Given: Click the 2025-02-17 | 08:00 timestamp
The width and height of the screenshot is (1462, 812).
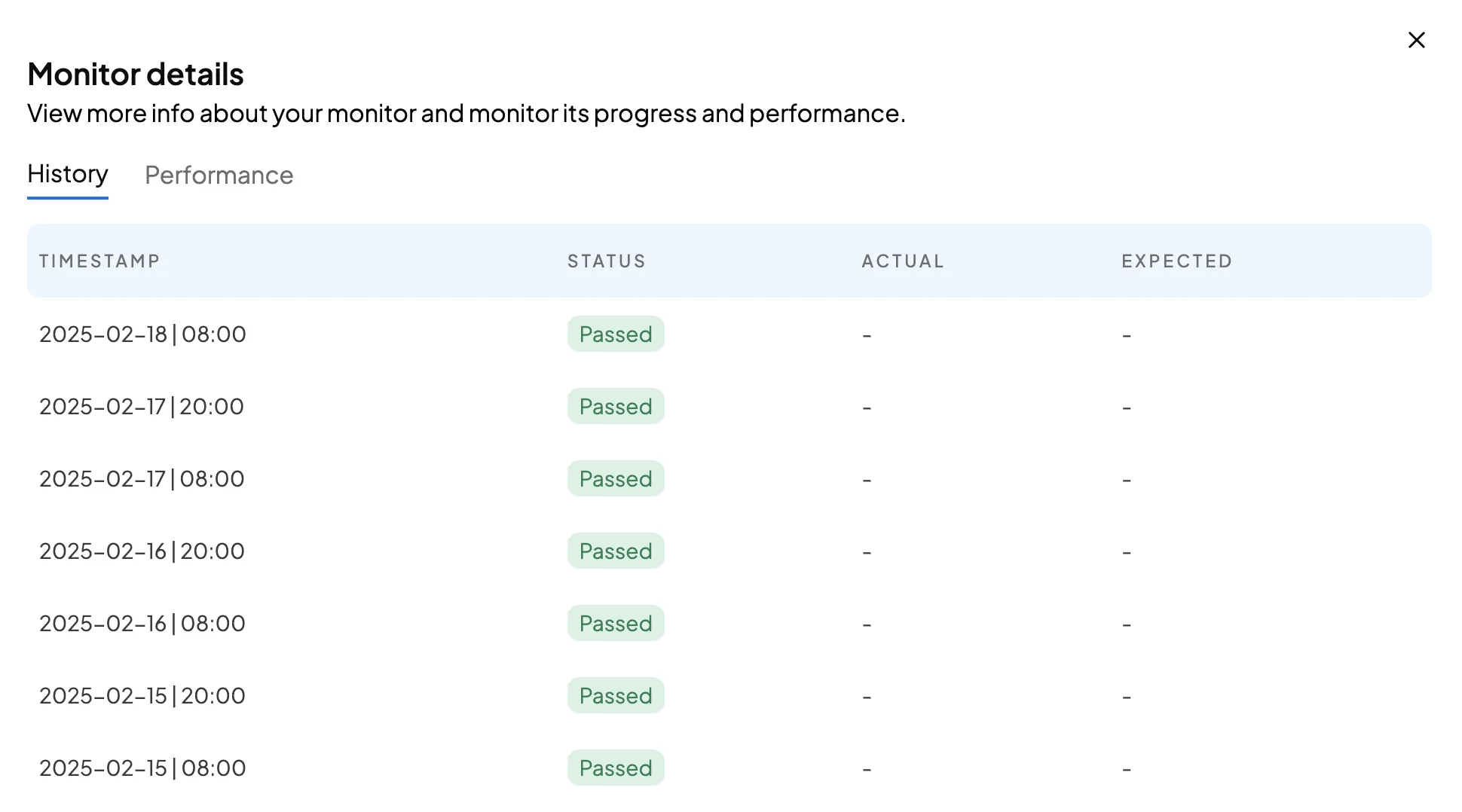Looking at the screenshot, I should coord(142,479).
